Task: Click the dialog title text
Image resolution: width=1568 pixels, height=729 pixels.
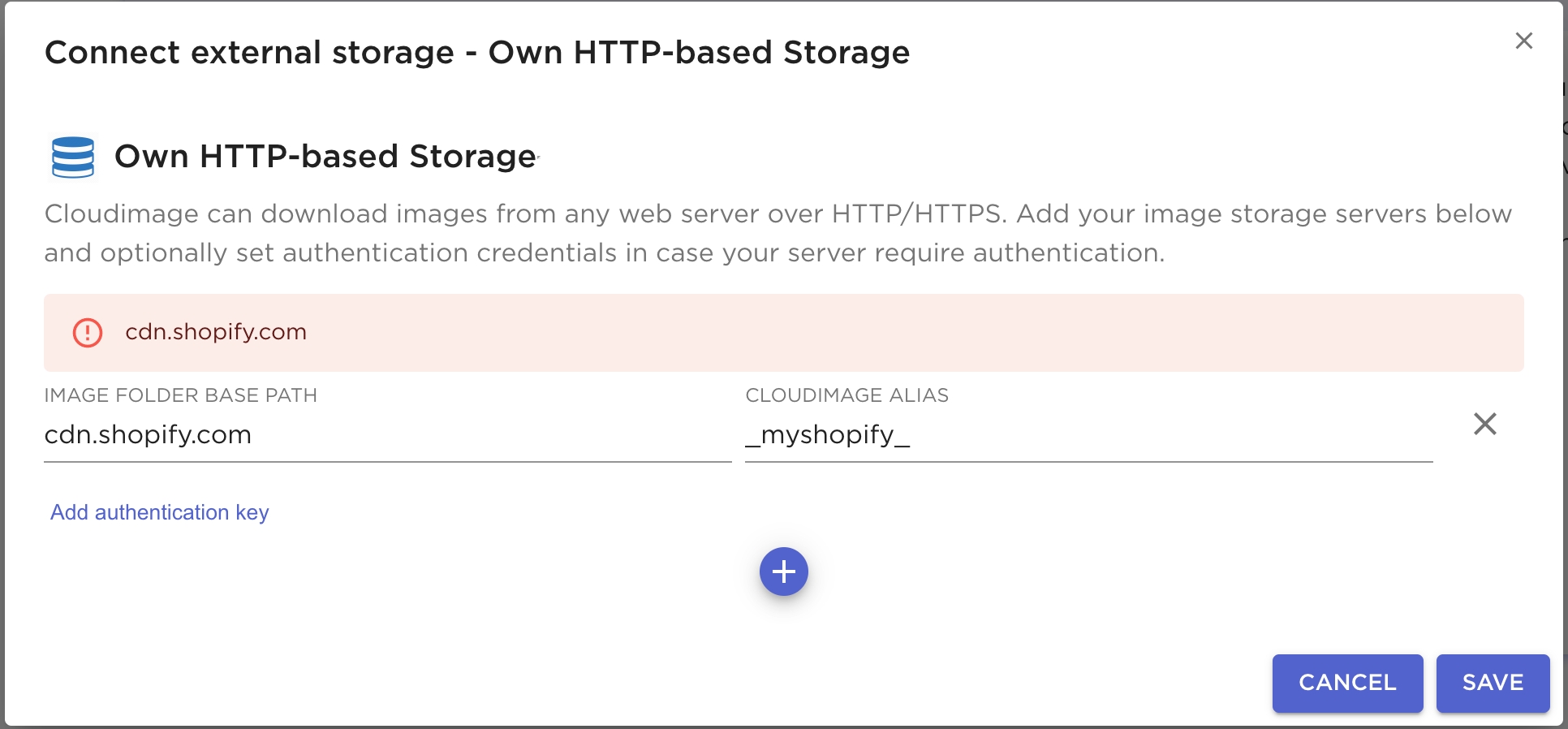Action: [477, 53]
